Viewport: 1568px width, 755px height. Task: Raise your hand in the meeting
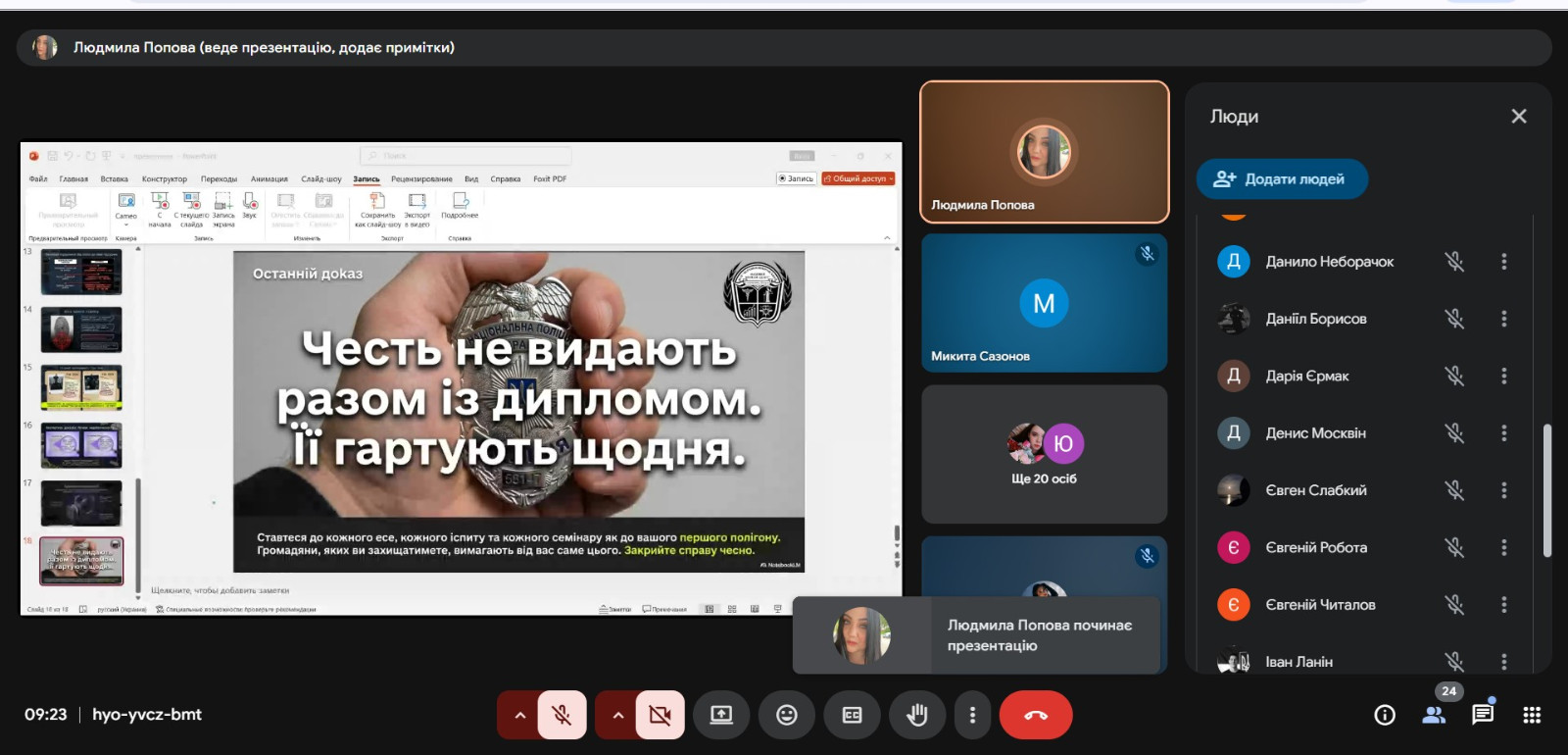[x=917, y=715]
